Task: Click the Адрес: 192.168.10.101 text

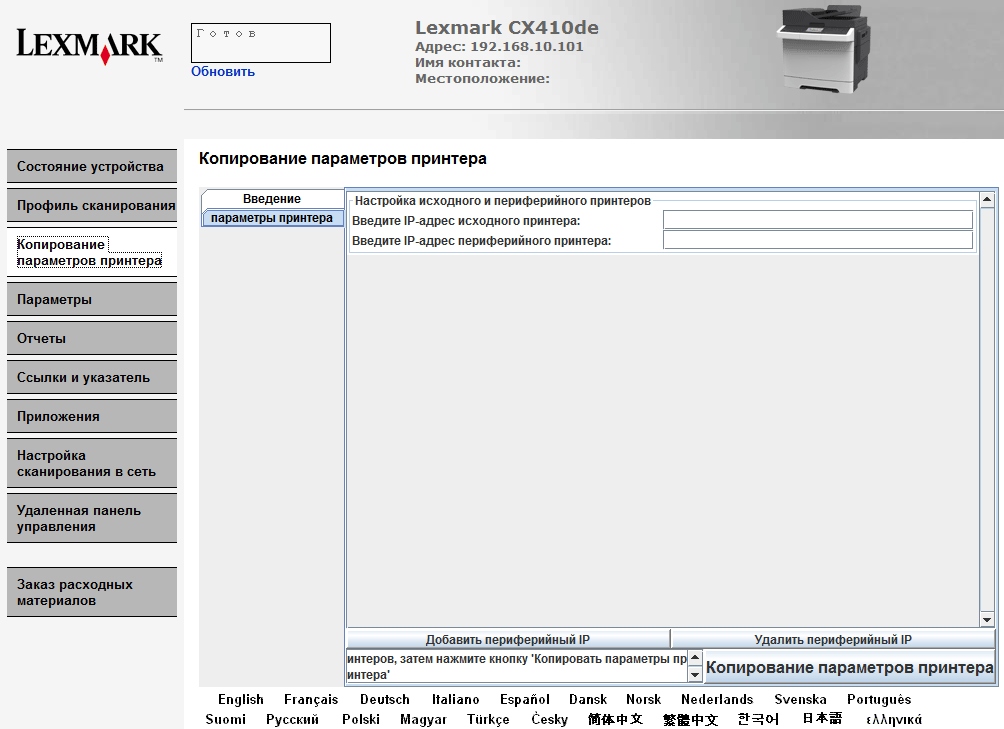Action: tap(499, 47)
